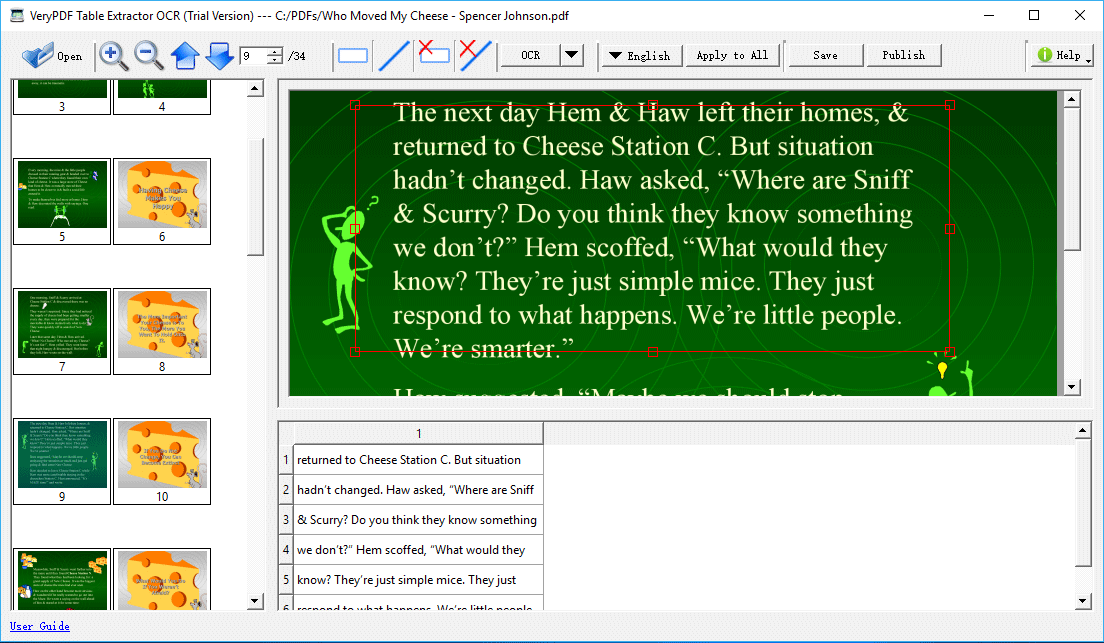
Task: Click the application icon in title bar
Action: [17, 15]
